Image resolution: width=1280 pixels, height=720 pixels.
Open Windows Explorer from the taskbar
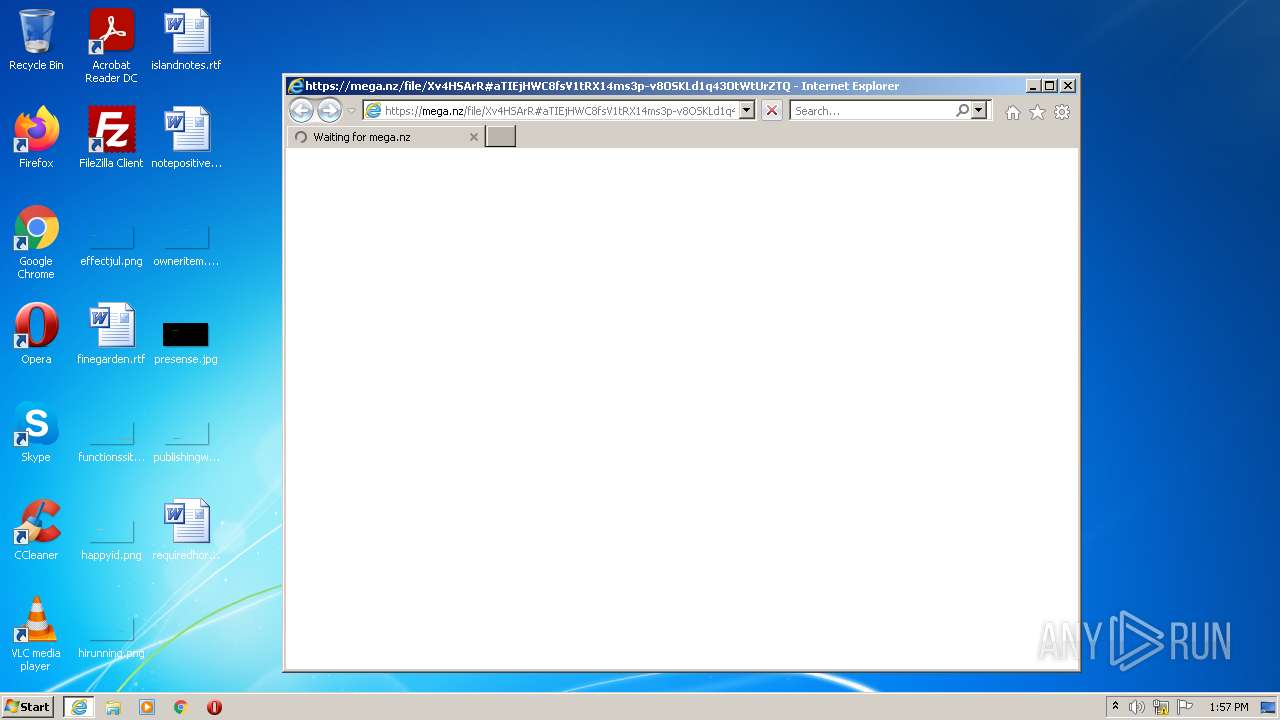tap(113, 707)
